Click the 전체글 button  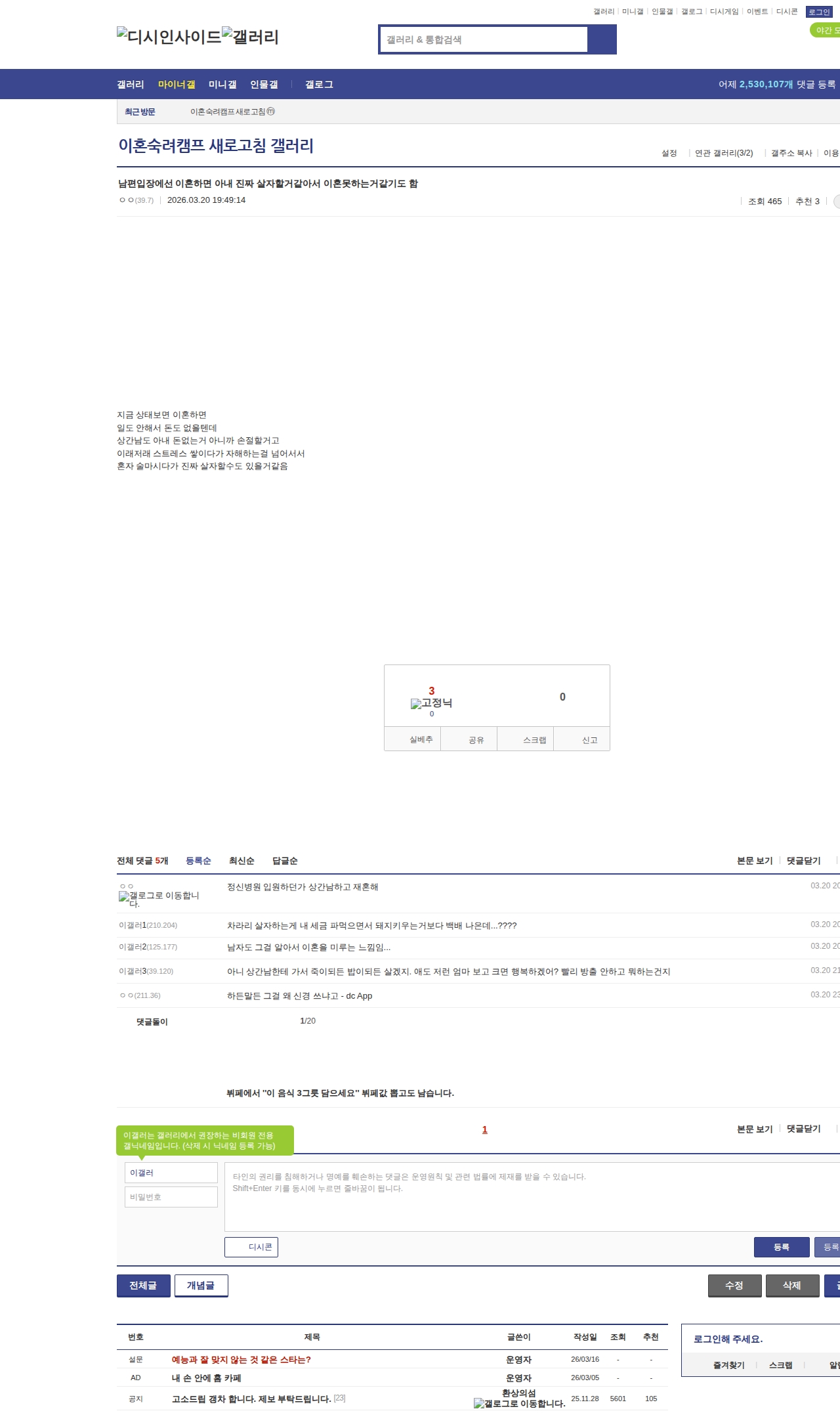click(144, 1286)
